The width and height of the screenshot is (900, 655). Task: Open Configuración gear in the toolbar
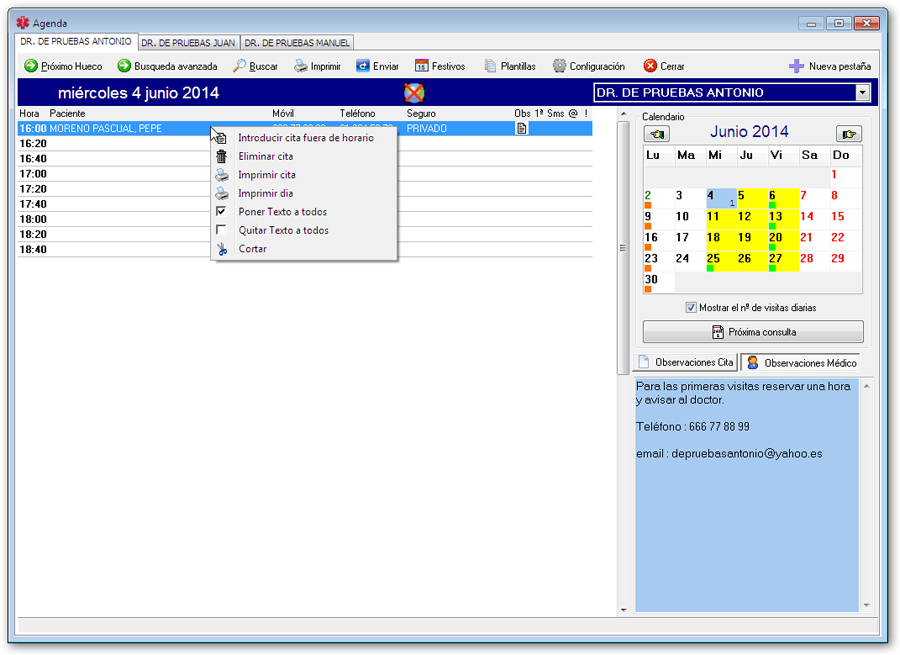tap(560, 66)
